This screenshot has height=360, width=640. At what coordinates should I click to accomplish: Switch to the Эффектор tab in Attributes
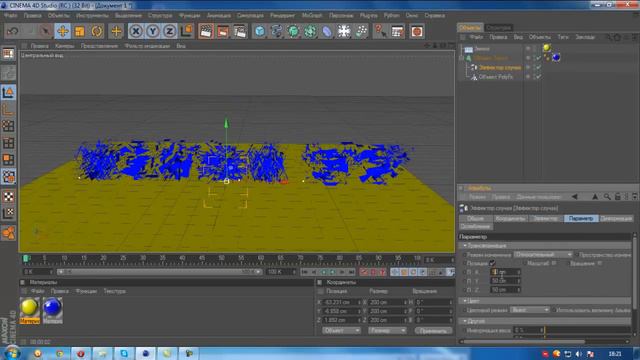pyautogui.click(x=546, y=219)
